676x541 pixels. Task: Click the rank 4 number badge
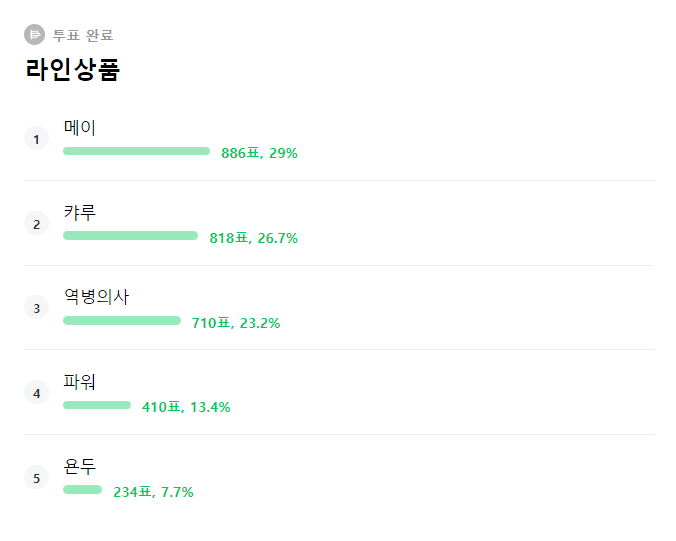pos(36,393)
